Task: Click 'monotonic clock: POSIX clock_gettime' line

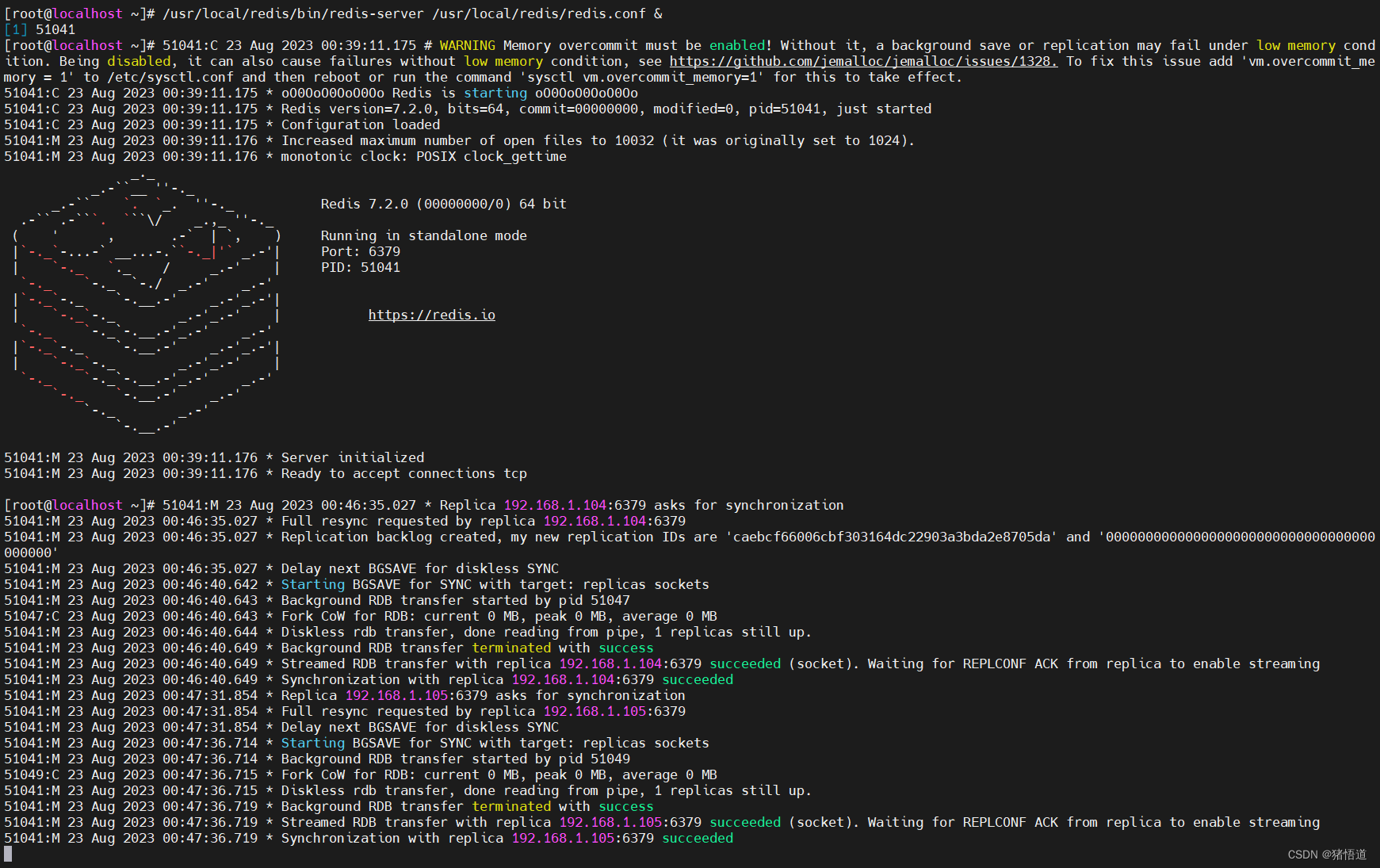Action: tap(285, 156)
